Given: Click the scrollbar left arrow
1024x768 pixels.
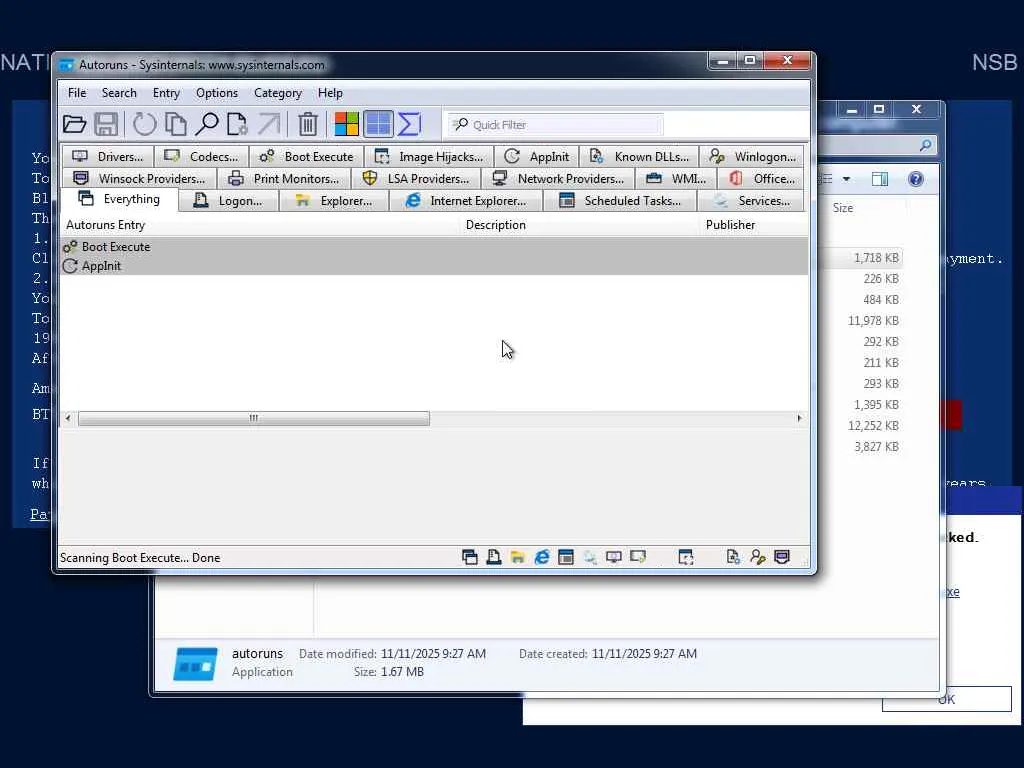Looking at the screenshot, I should click(x=68, y=418).
